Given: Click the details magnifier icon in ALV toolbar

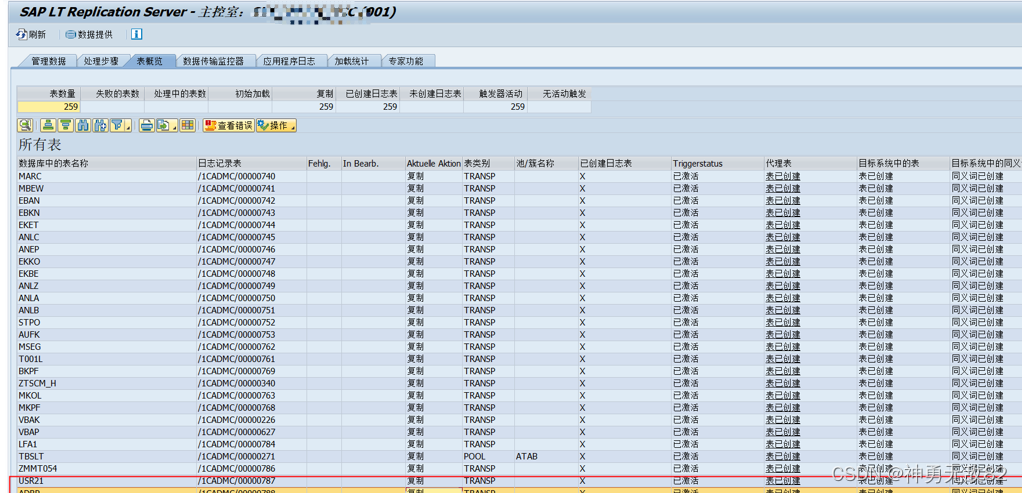Looking at the screenshot, I should pos(25,125).
